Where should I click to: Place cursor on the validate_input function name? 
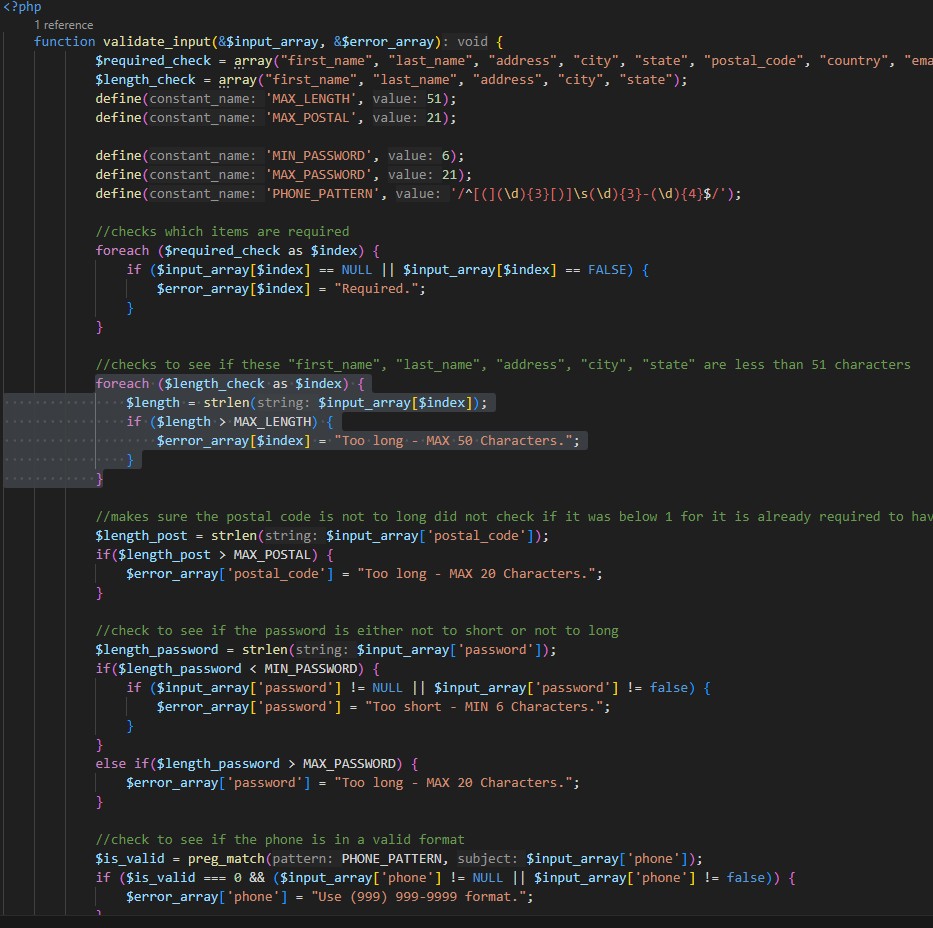coord(157,42)
